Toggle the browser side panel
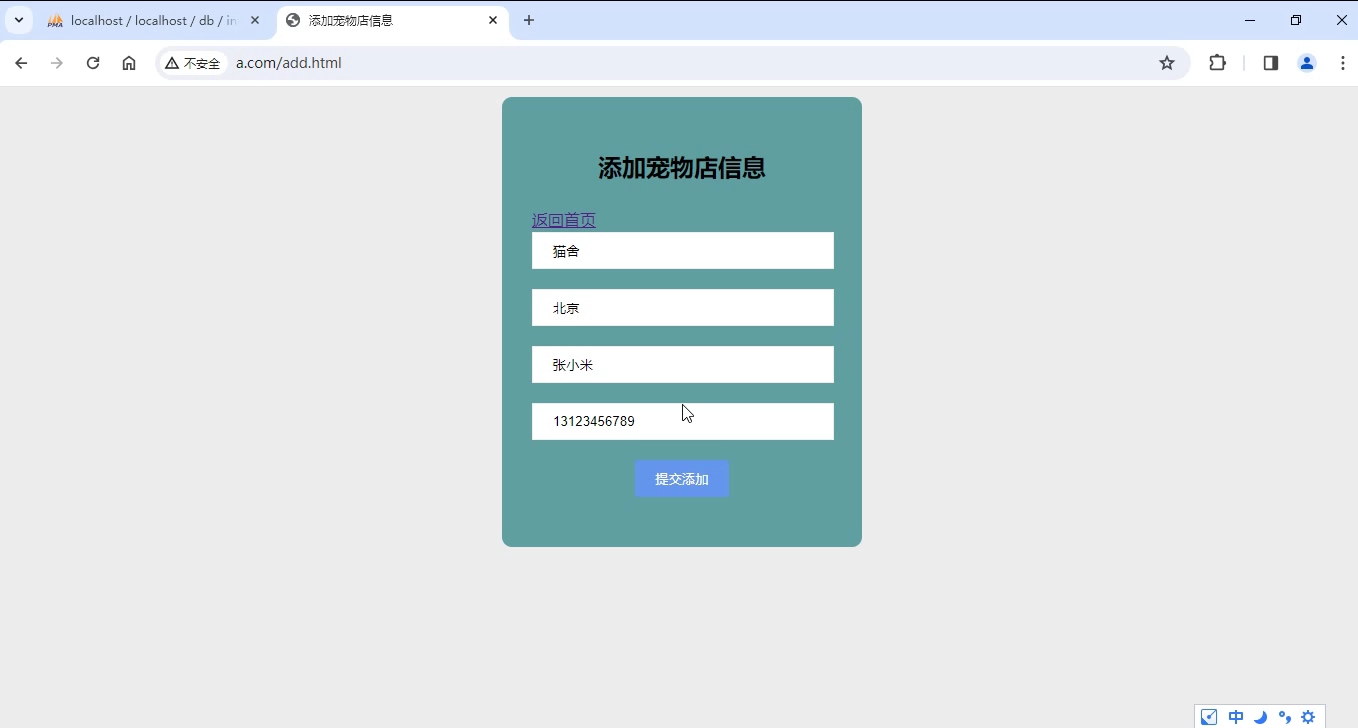This screenshot has height=728, width=1358. [x=1271, y=63]
